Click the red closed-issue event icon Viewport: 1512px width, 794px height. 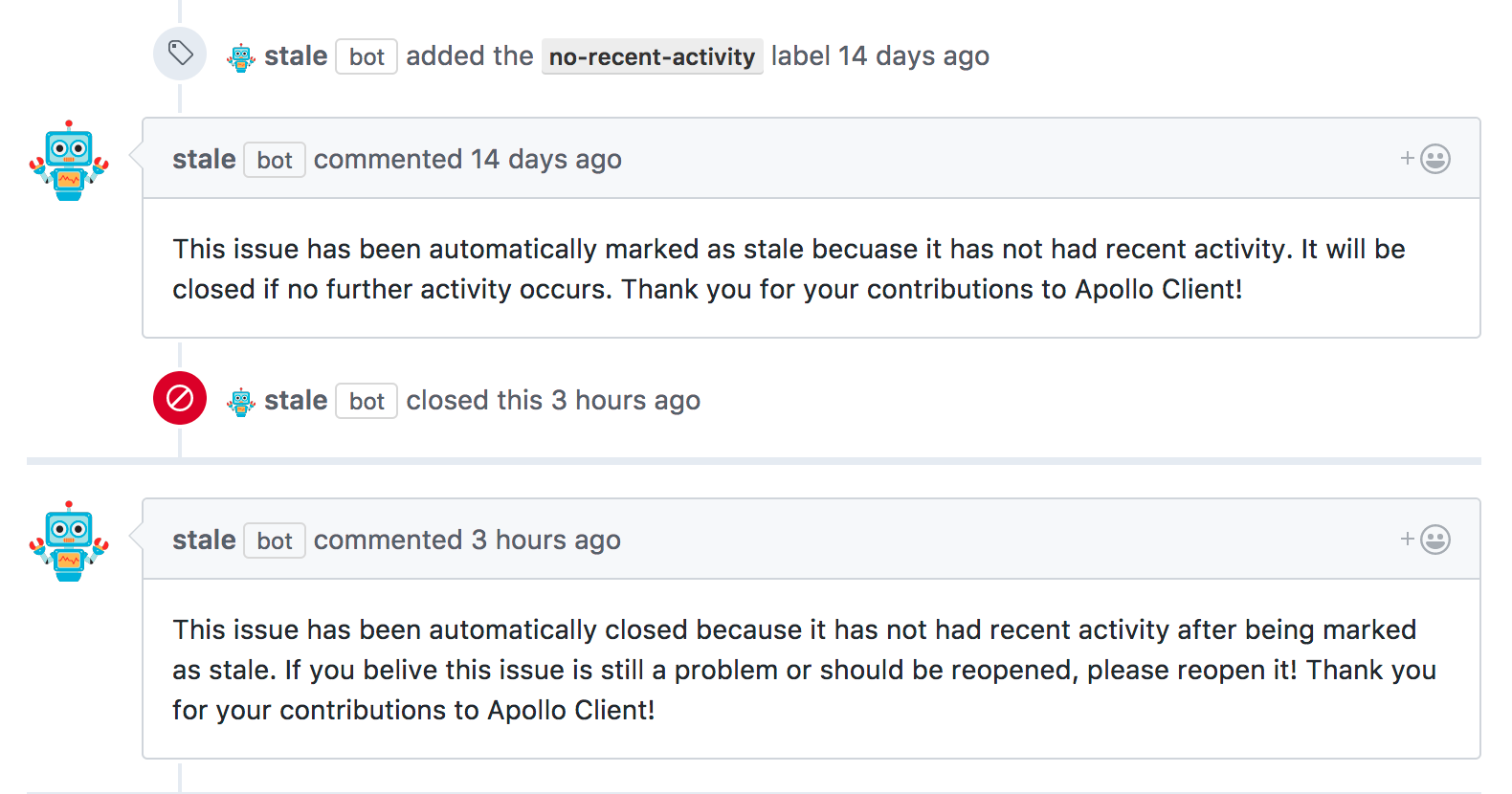pyautogui.click(x=180, y=398)
